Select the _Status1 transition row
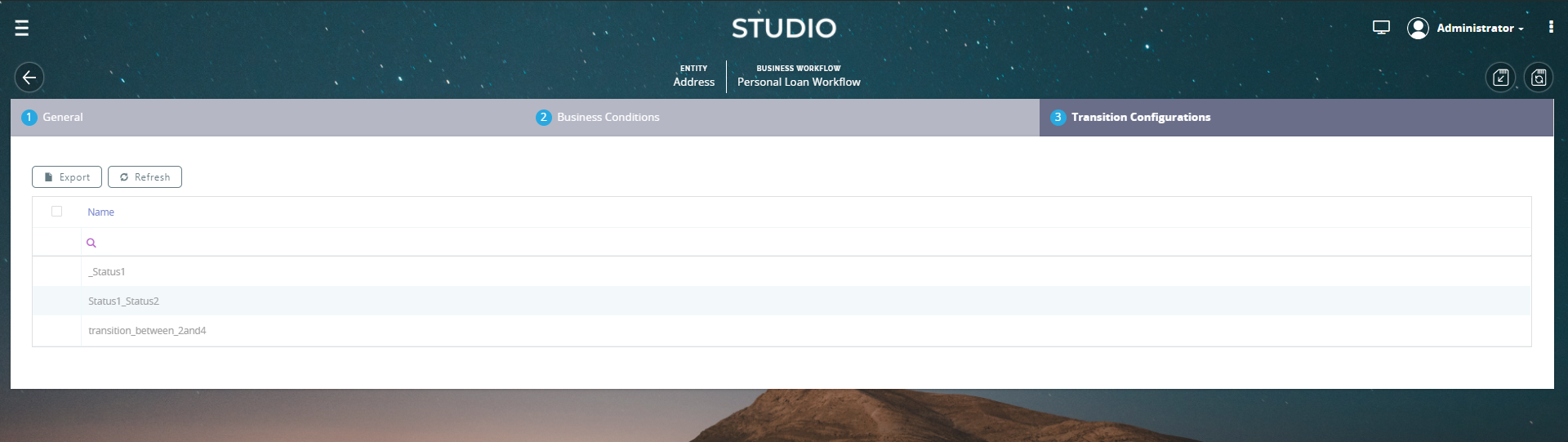 107,272
